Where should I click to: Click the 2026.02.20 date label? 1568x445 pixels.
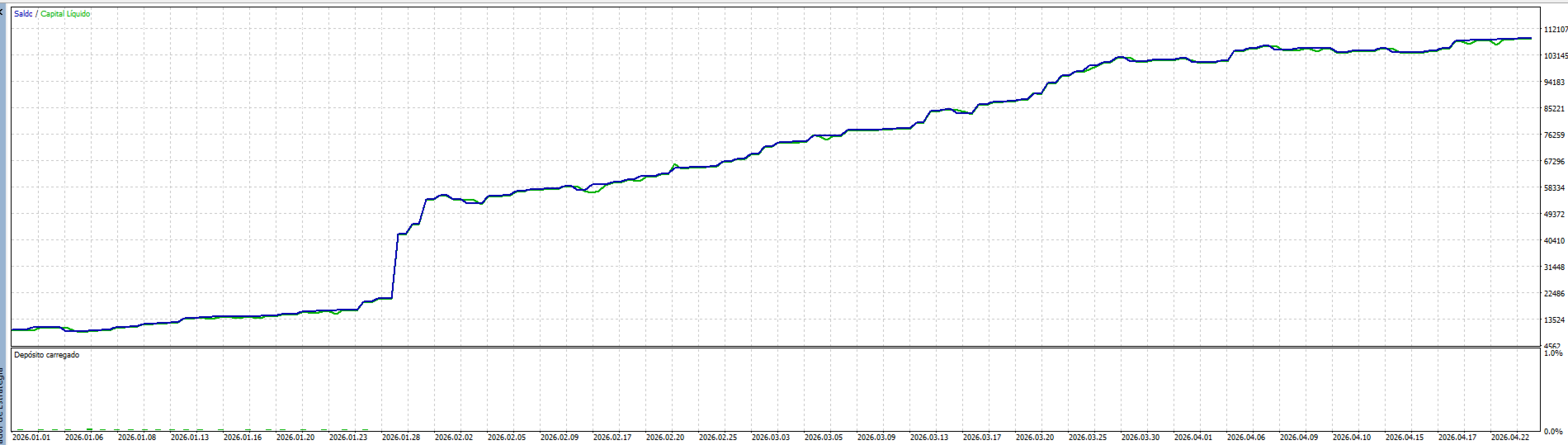(665, 438)
